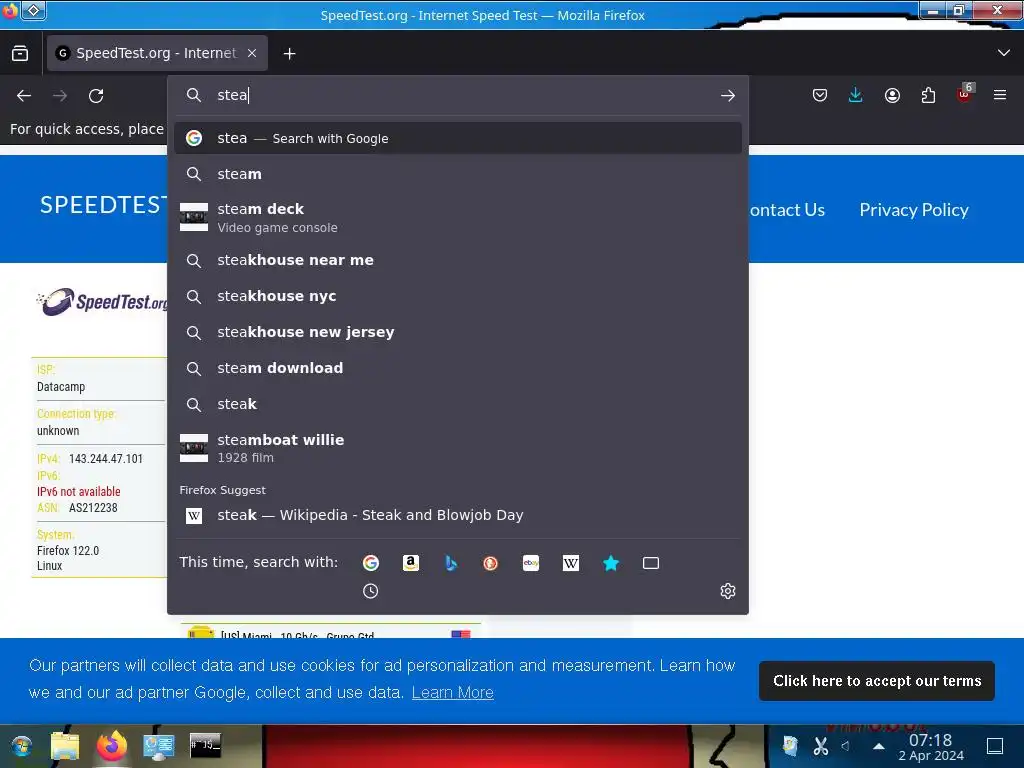Click the ISP value Datacamp

(61, 387)
